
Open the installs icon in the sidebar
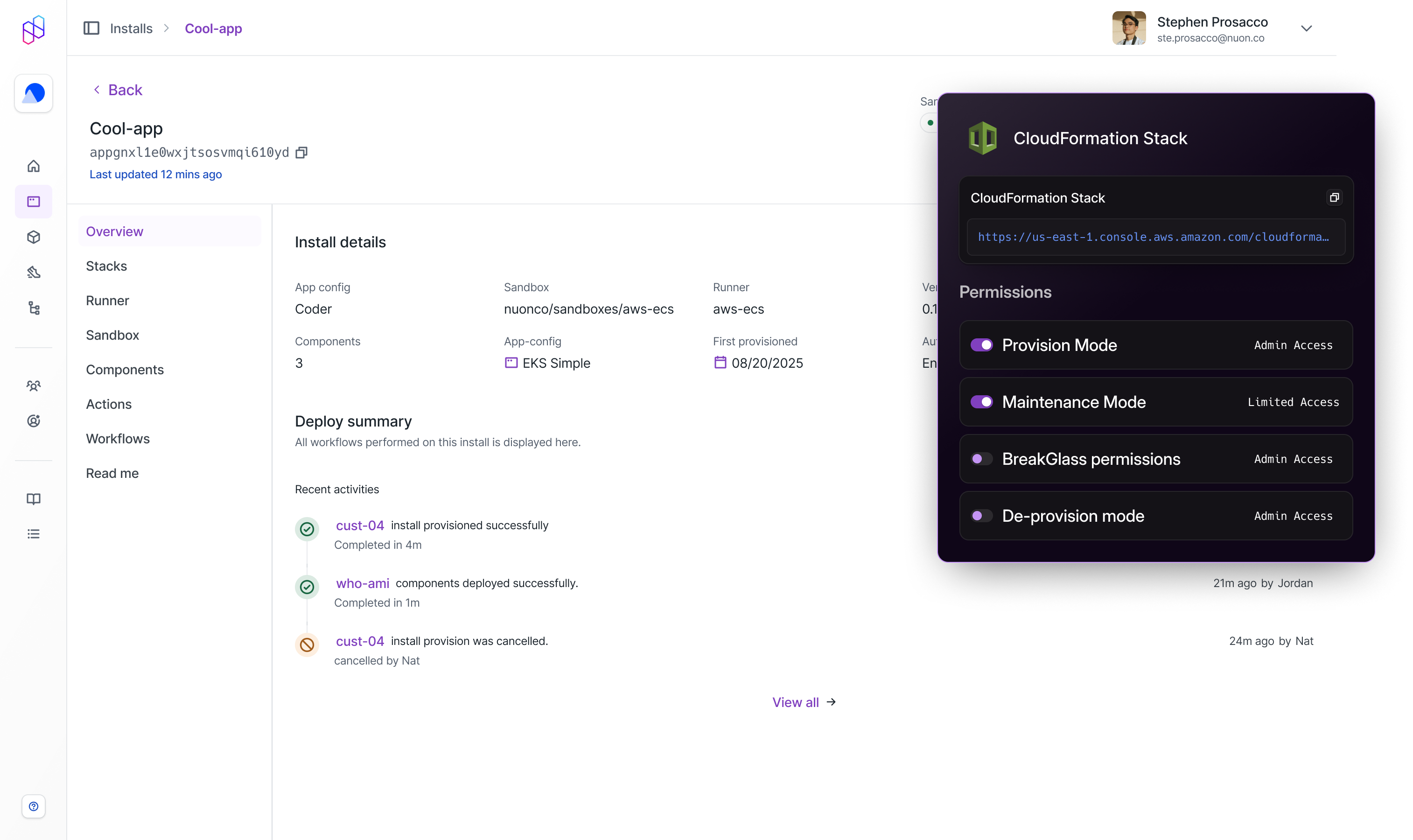point(34,202)
